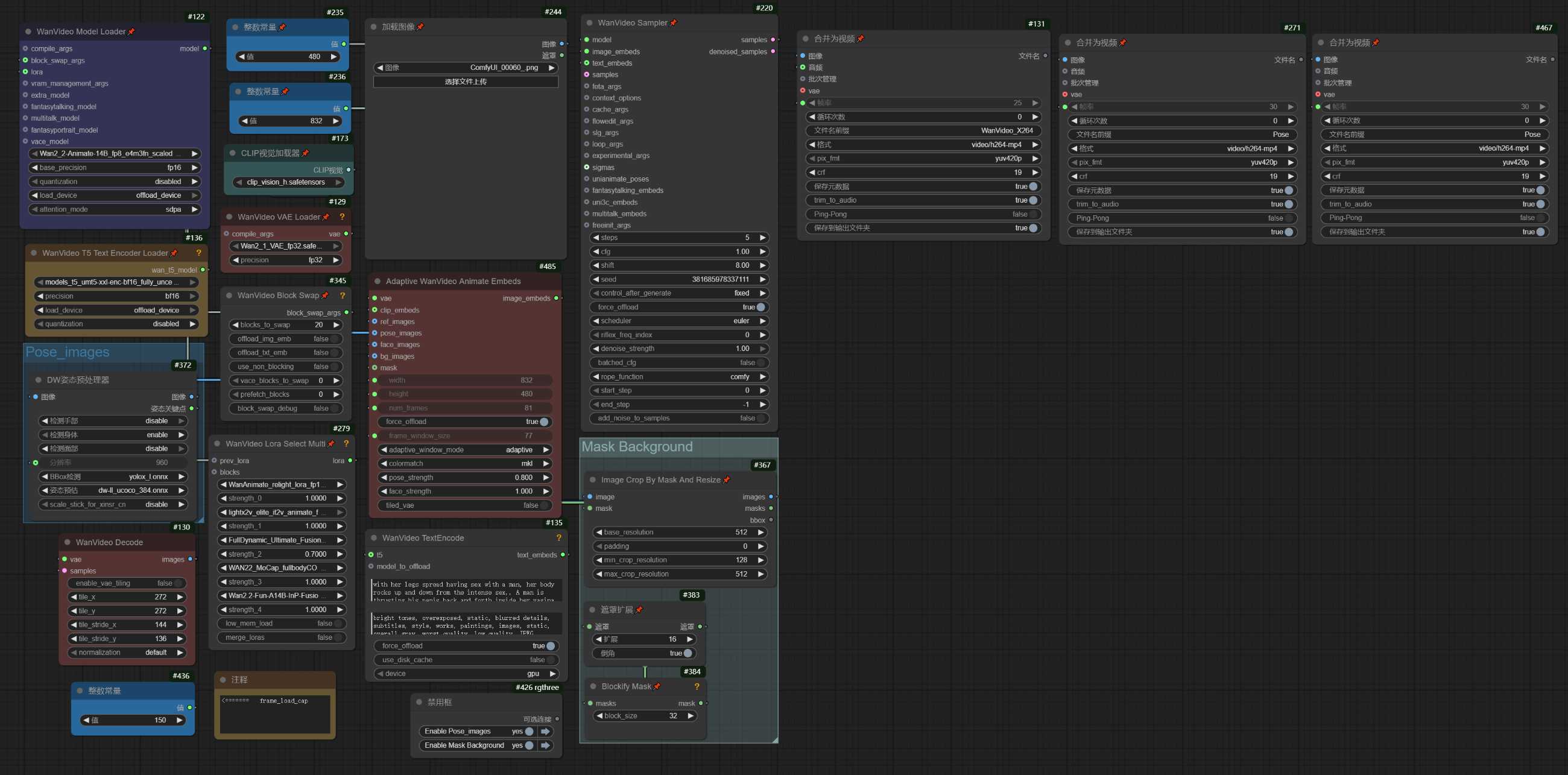
Task: Increase steps value with right arrow
Action: [762, 238]
